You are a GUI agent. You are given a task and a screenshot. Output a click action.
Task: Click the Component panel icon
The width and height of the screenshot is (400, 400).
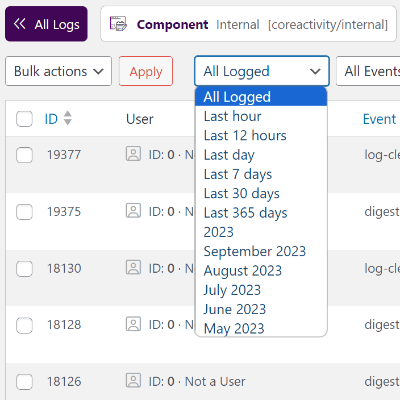tap(118, 24)
